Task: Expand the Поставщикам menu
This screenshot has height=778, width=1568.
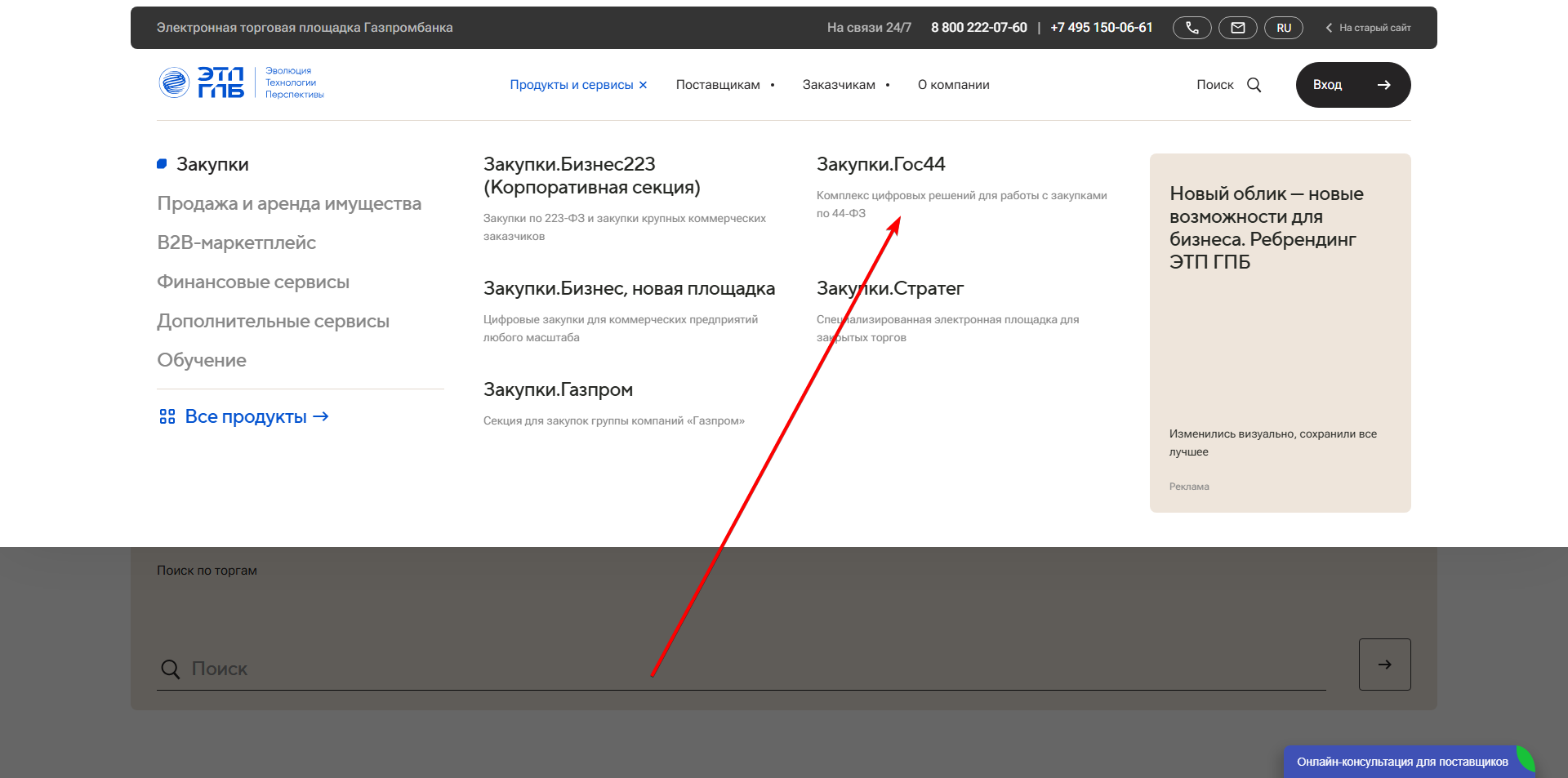Action: click(725, 85)
